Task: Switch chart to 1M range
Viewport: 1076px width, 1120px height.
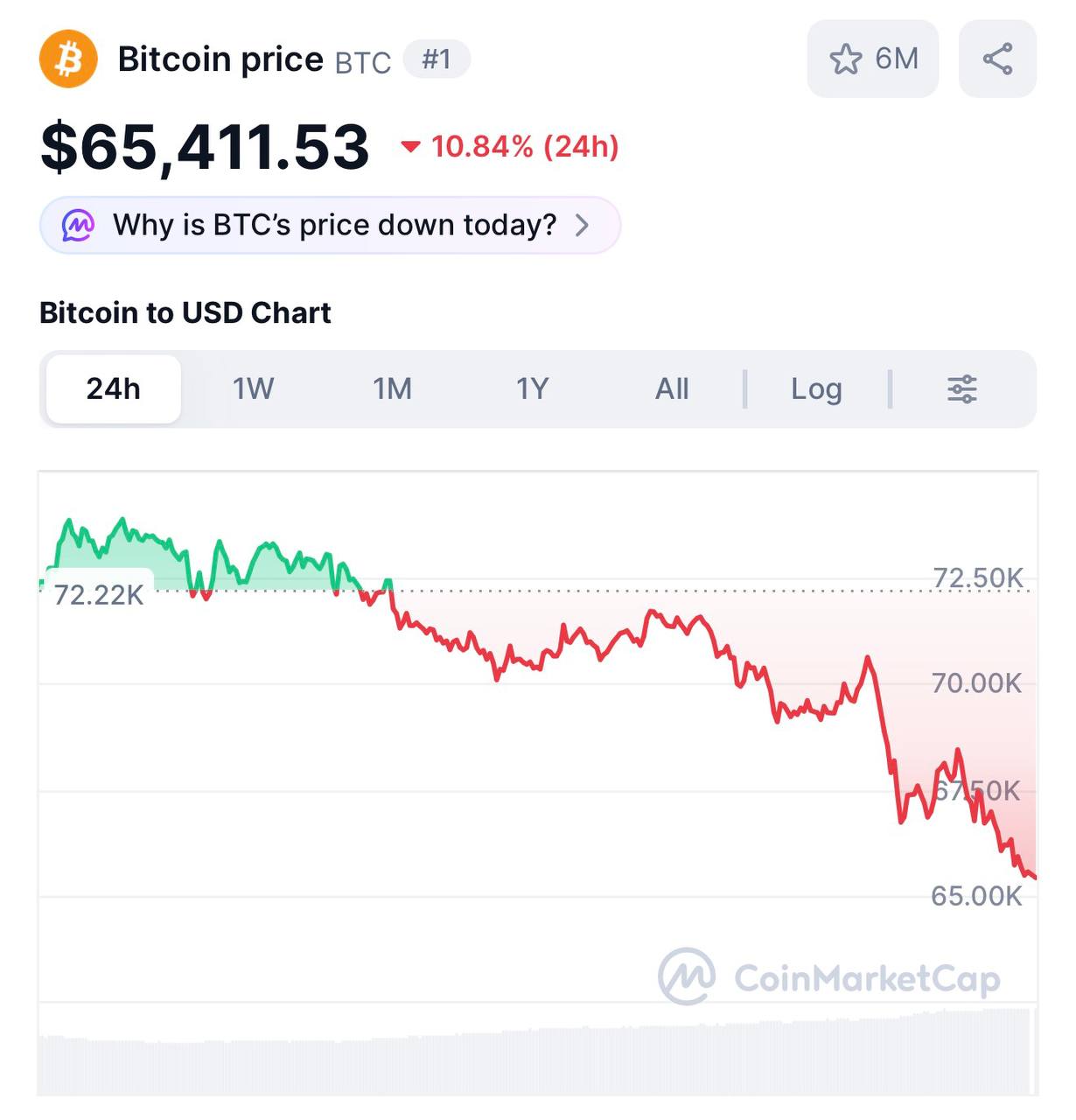Action: click(392, 389)
